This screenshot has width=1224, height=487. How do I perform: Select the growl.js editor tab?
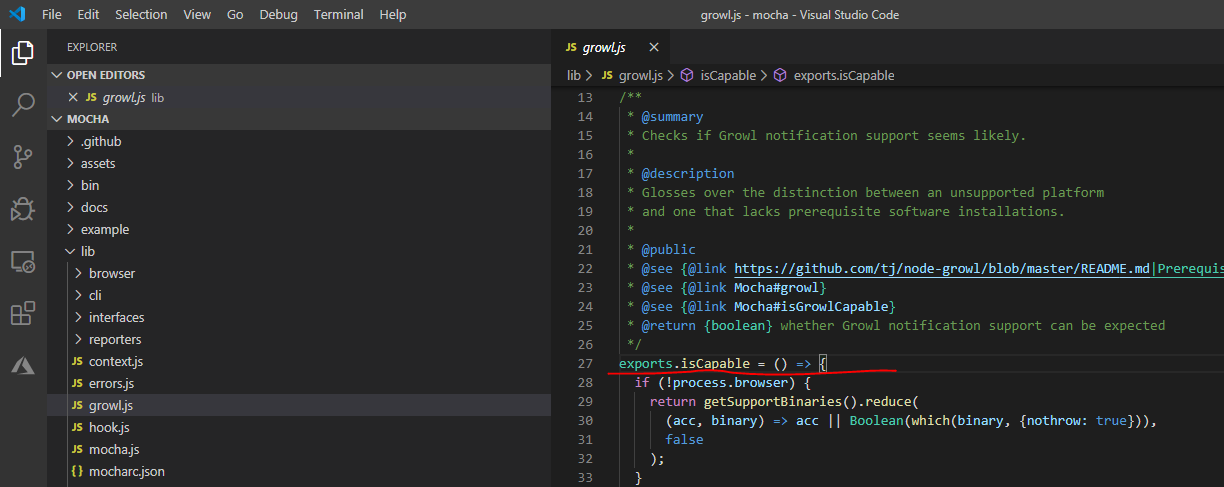[x=610, y=47]
